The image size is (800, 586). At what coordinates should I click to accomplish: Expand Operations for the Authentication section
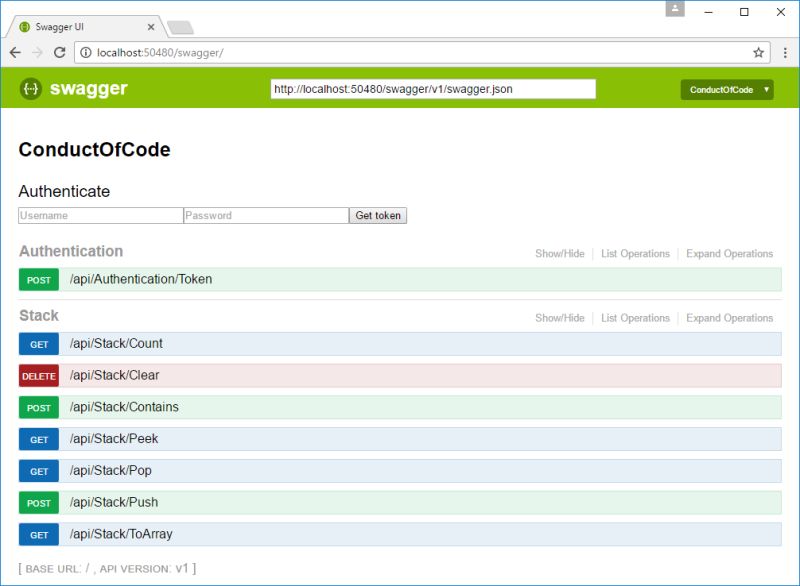pos(729,253)
